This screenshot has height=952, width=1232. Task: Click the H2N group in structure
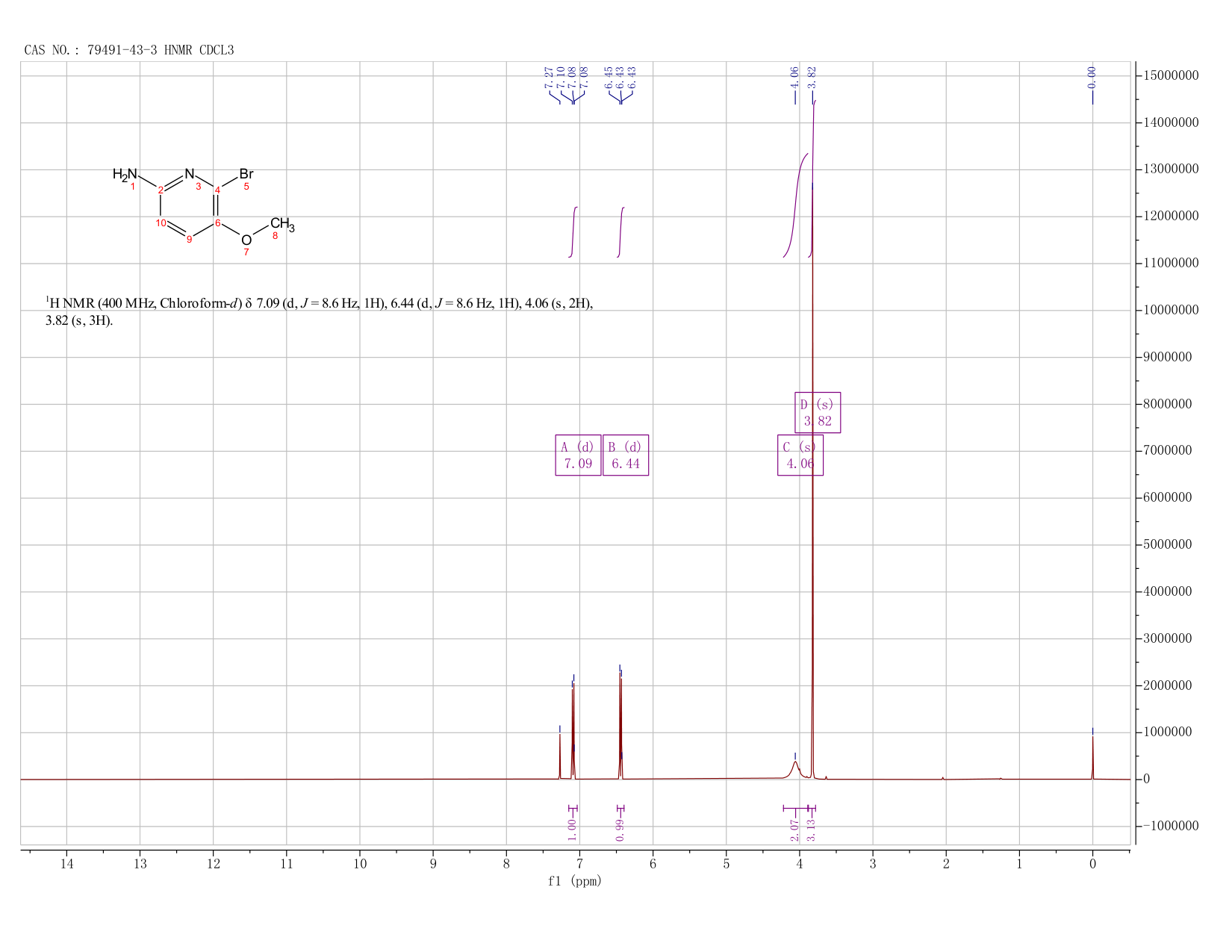point(125,175)
